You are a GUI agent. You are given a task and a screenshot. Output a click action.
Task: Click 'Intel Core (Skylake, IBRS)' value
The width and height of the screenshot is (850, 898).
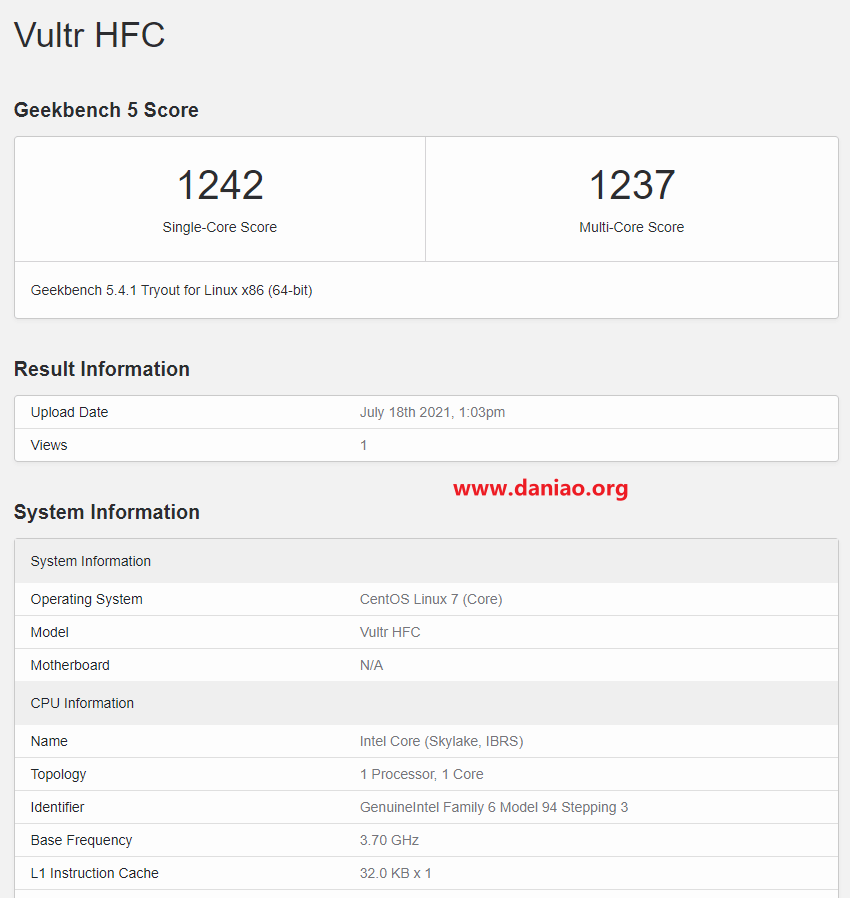tap(441, 742)
